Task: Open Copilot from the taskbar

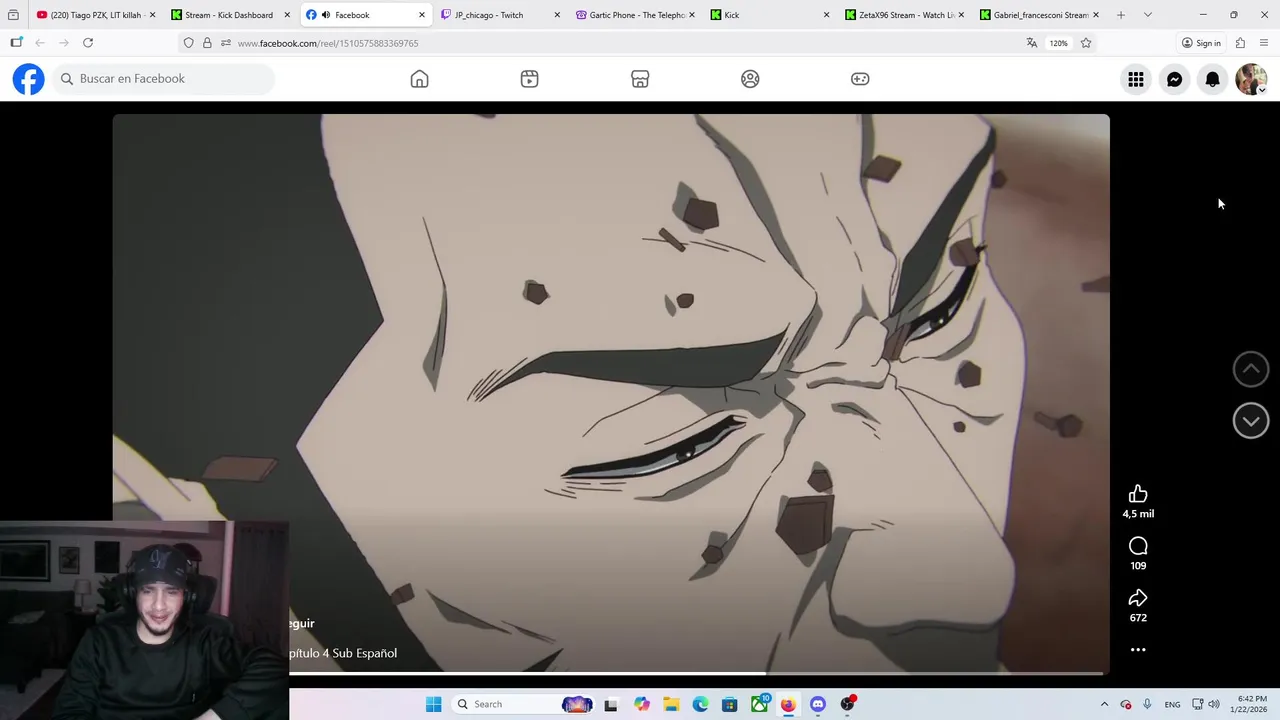Action: 641,704
